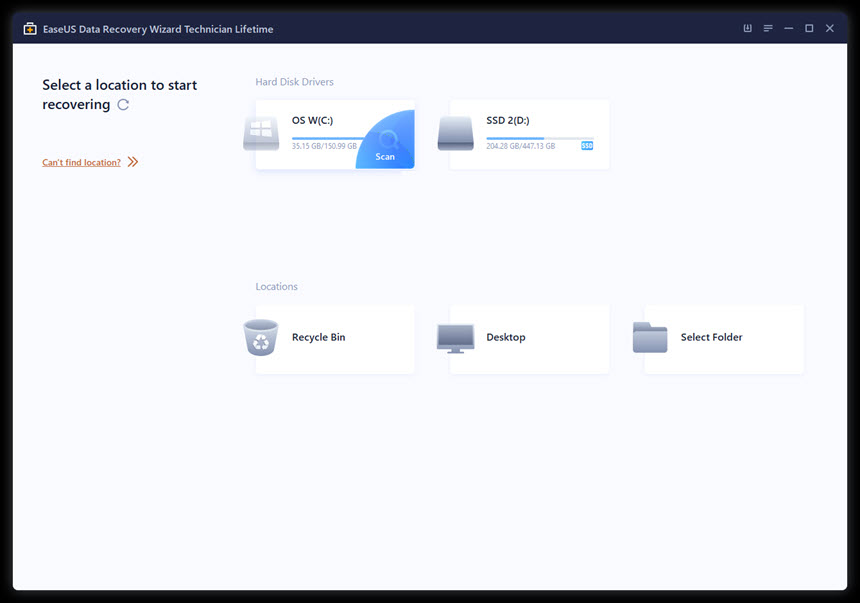This screenshot has width=860, height=603.
Task: Close the EaseUS Data Recovery window
Action: (x=830, y=28)
